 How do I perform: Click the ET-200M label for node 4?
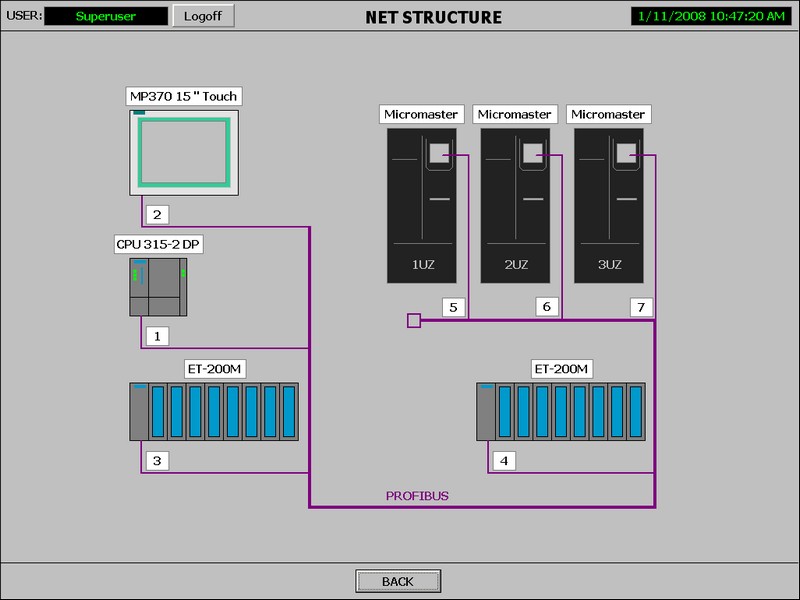pyautogui.click(x=561, y=368)
